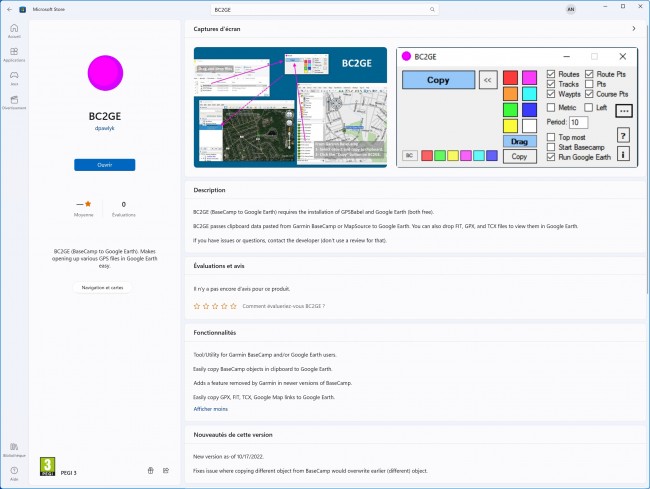
Task: Open the Bibliothèque library
Action: pos(14,450)
